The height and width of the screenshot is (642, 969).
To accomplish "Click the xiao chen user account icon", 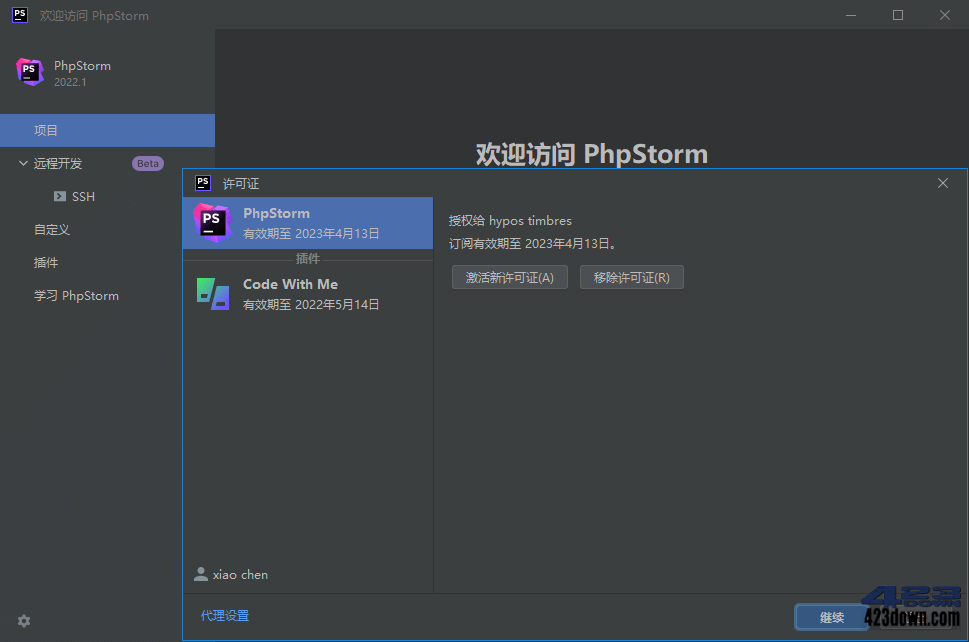I will (201, 574).
